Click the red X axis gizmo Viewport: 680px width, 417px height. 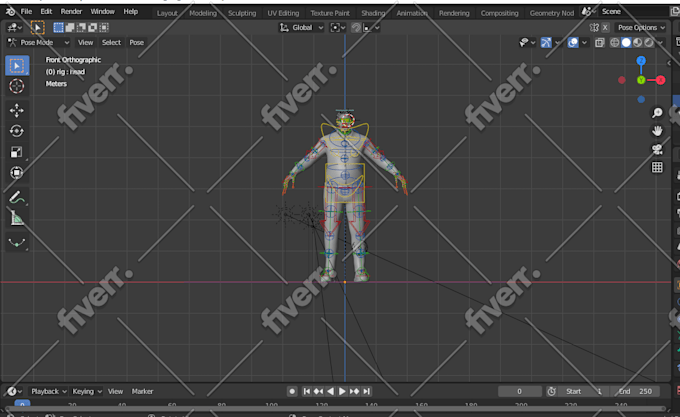[x=660, y=80]
